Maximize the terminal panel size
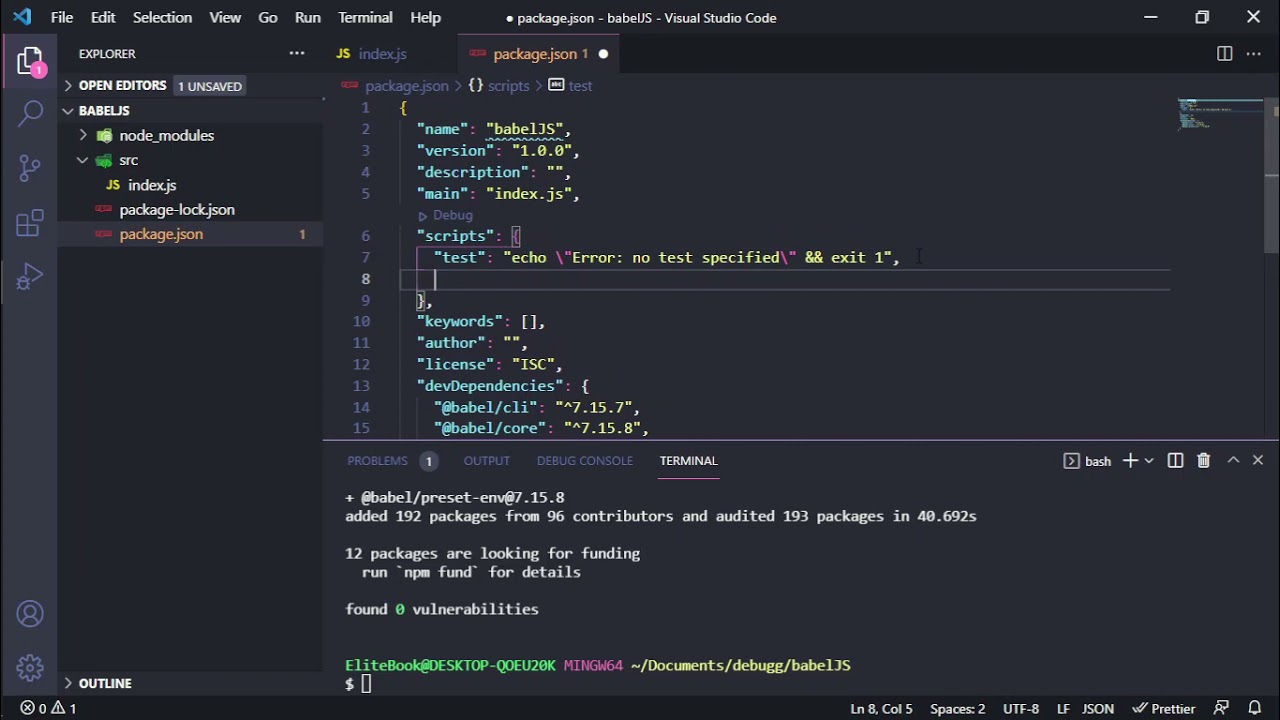Viewport: 1280px width, 720px height. pyautogui.click(x=1233, y=460)
